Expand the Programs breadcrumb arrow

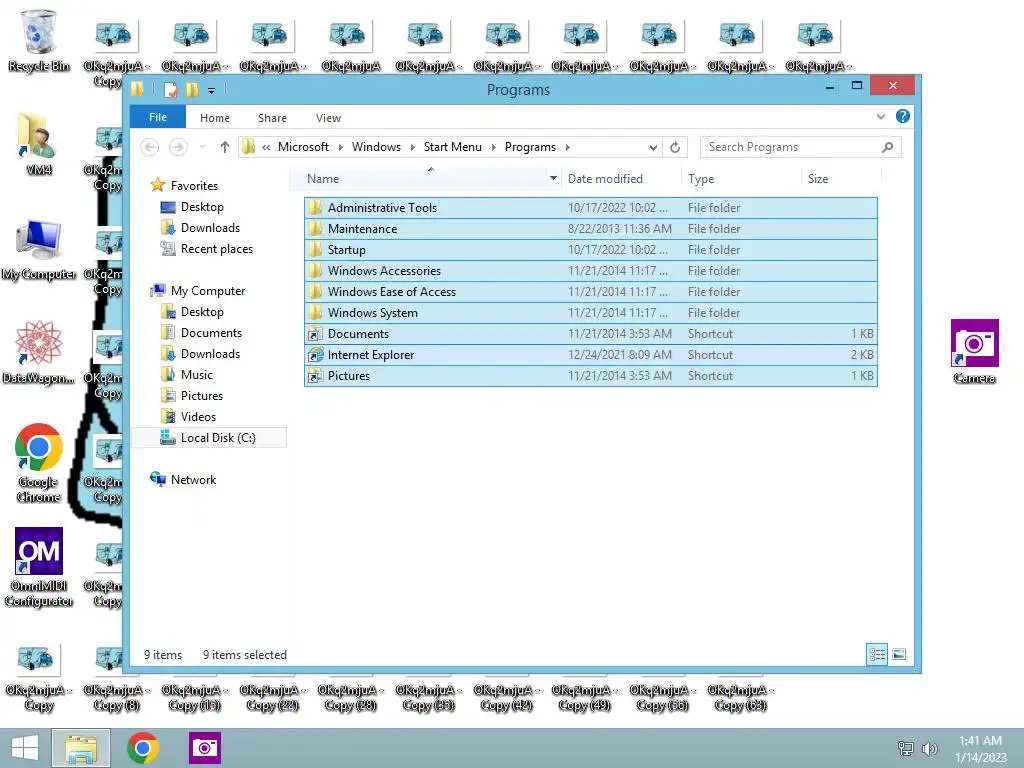(568, 148)
